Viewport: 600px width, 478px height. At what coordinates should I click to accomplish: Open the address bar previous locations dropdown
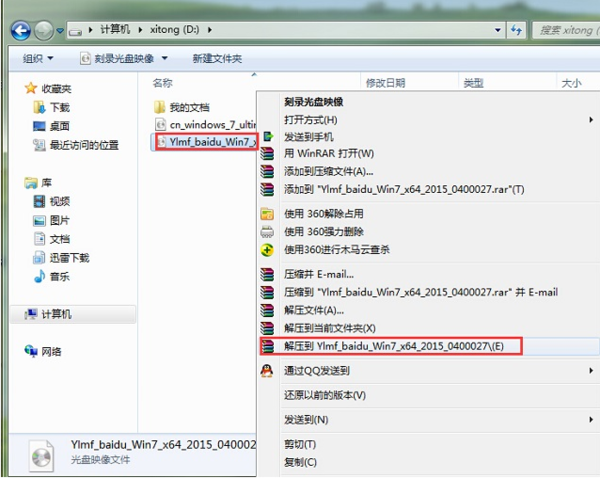[498, 30]
